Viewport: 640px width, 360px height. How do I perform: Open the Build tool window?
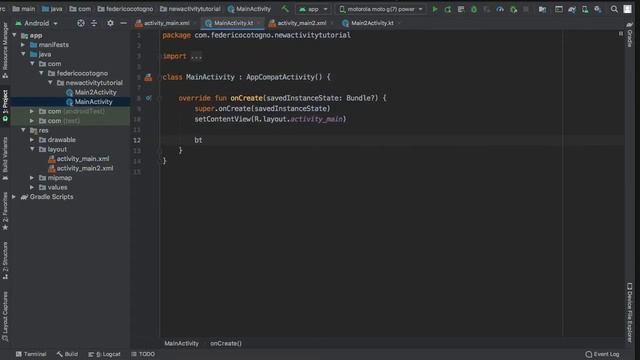click(x=67, y=354)
